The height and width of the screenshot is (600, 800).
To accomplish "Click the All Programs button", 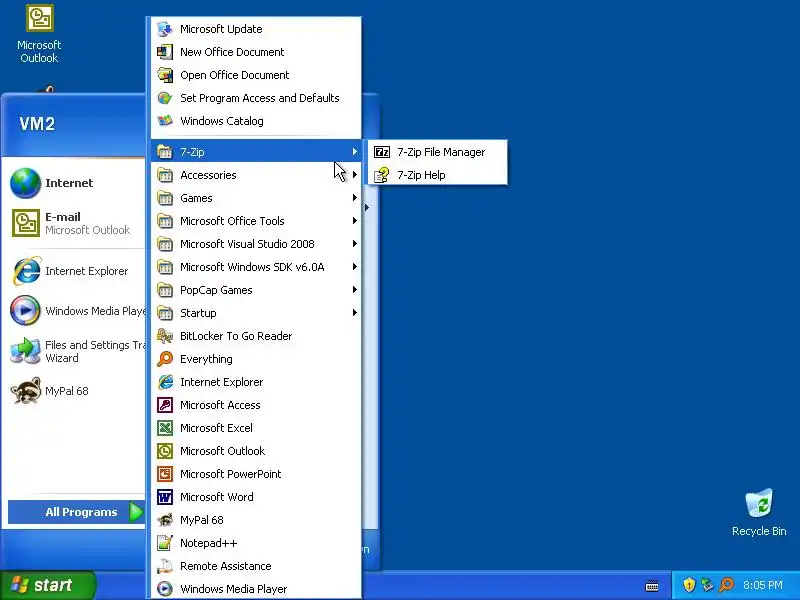I will [x=77, y=512].
